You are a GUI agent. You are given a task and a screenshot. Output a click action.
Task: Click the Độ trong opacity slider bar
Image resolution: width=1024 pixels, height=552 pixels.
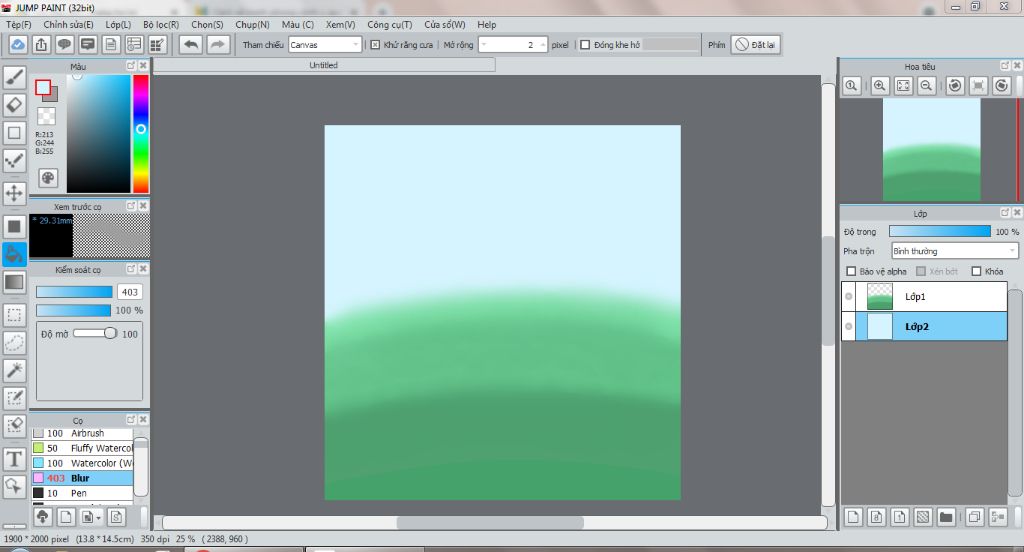click(x=940, y=231)
